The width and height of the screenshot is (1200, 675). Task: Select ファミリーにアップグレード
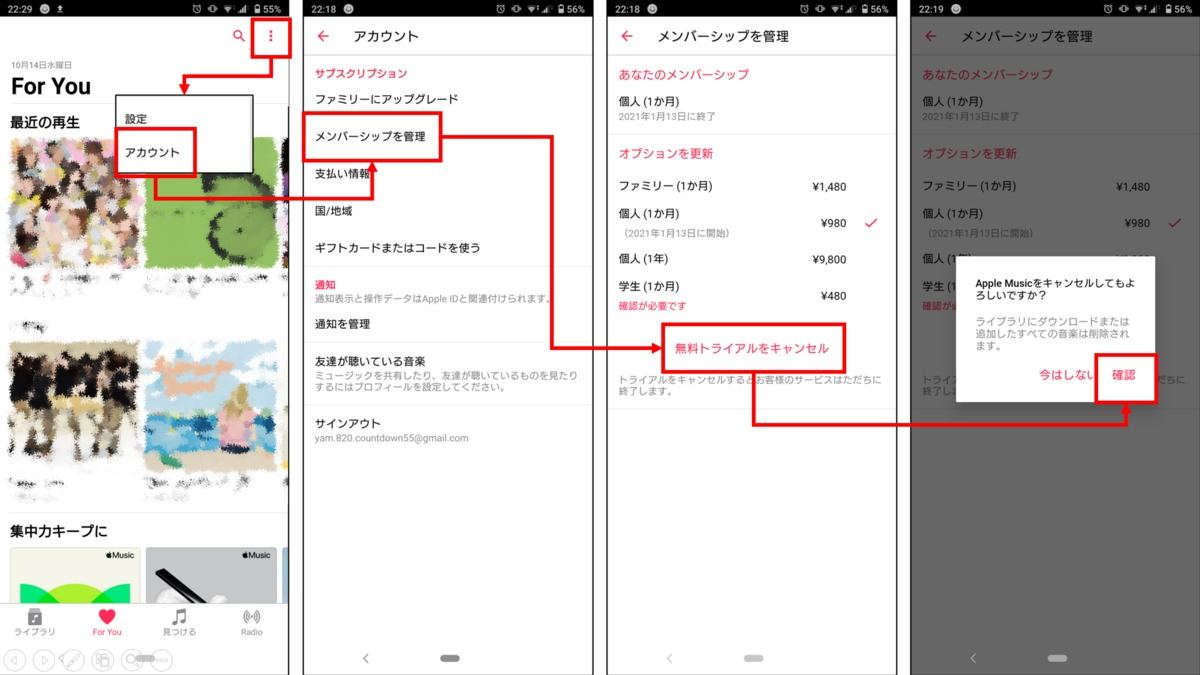[x=386, y=99]
